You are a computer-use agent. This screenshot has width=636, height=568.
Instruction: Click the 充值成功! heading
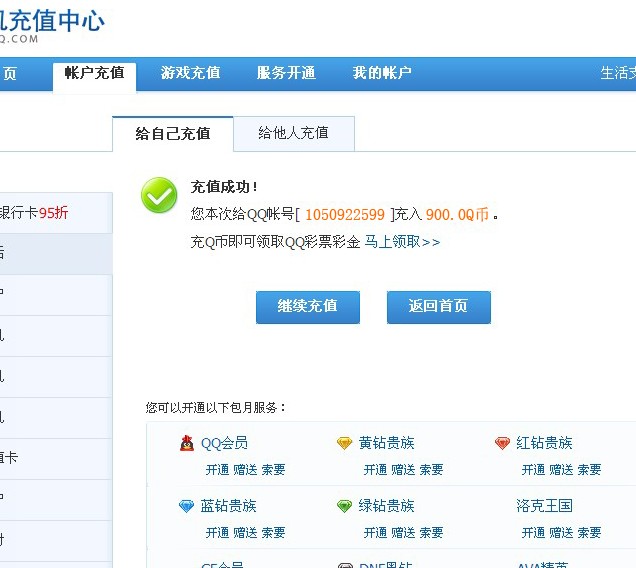[x=224, y=187]
